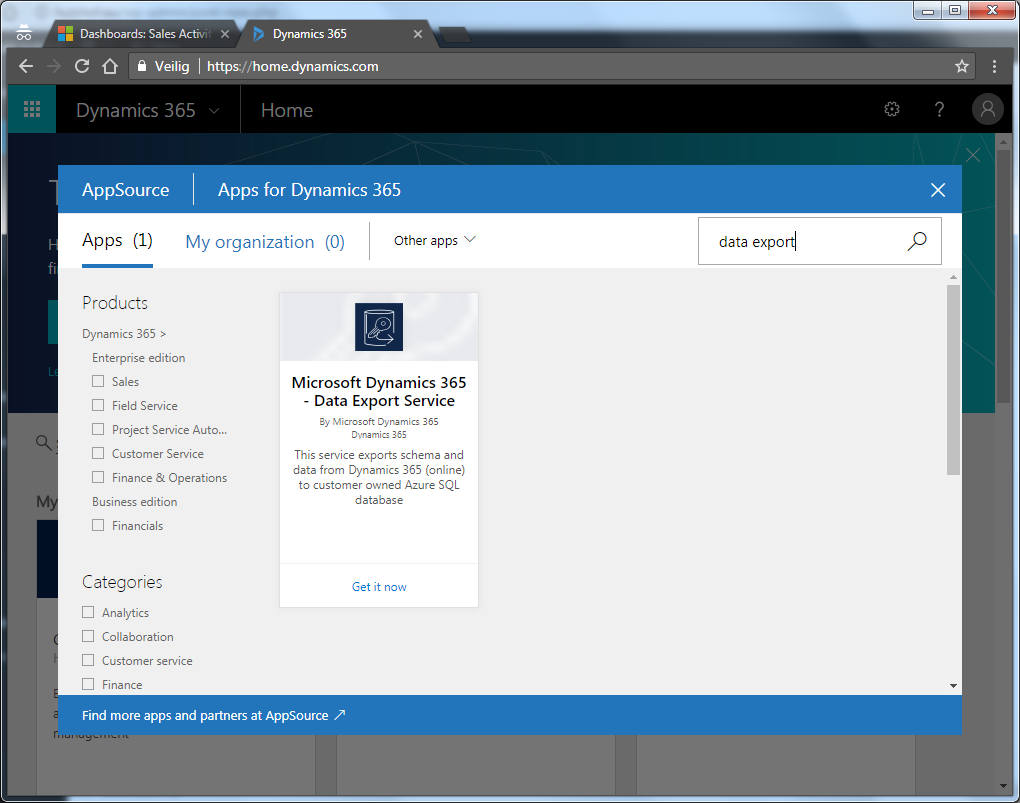1020x803 pixels.
Task: Go back in the browser
Action: tap(26, 66)
